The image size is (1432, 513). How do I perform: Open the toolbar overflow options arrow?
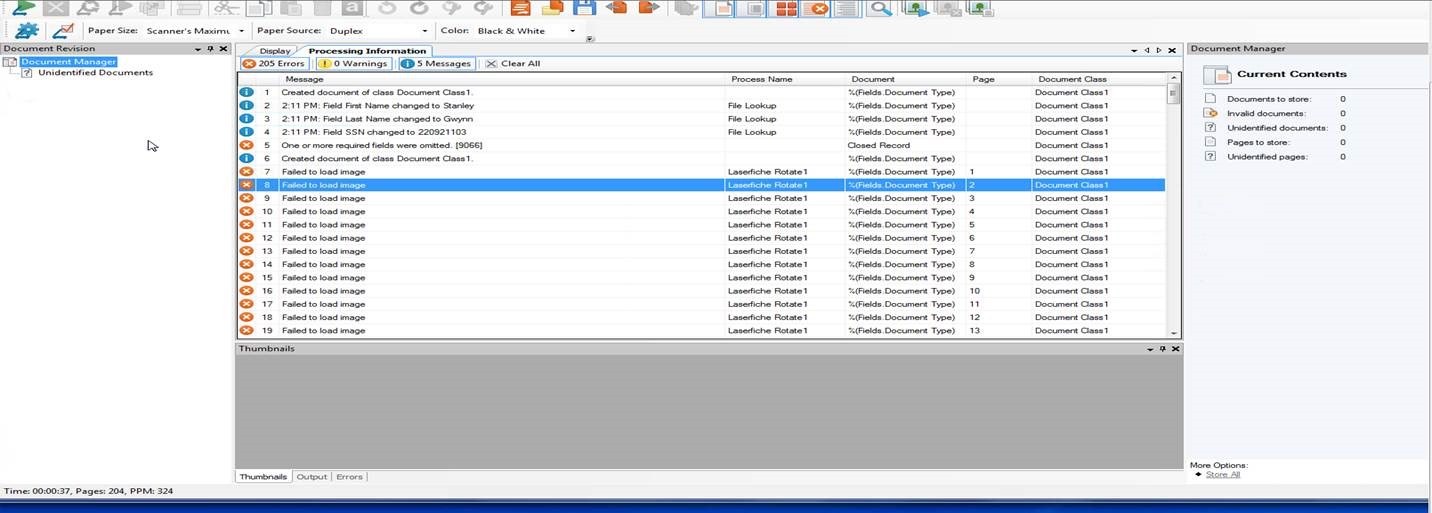590,39
